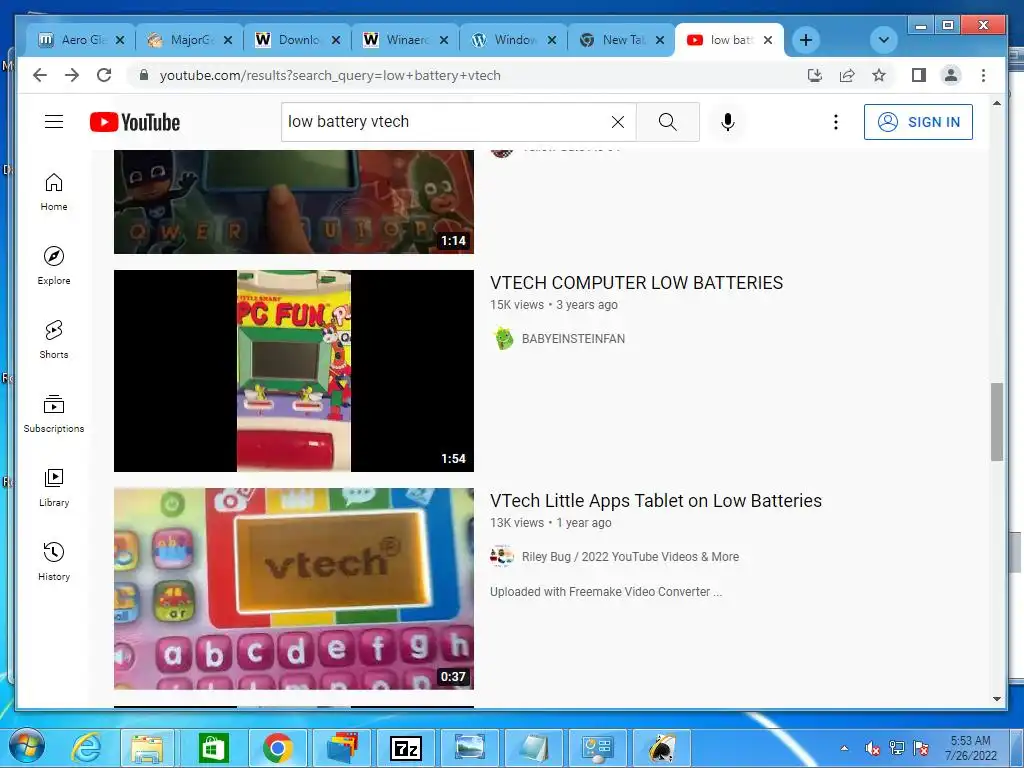This screenshot has width=1024, height=768.
Task: Click the 'Uploaded with Freemake Video Converter' description
Action: [x=605, y=592]
